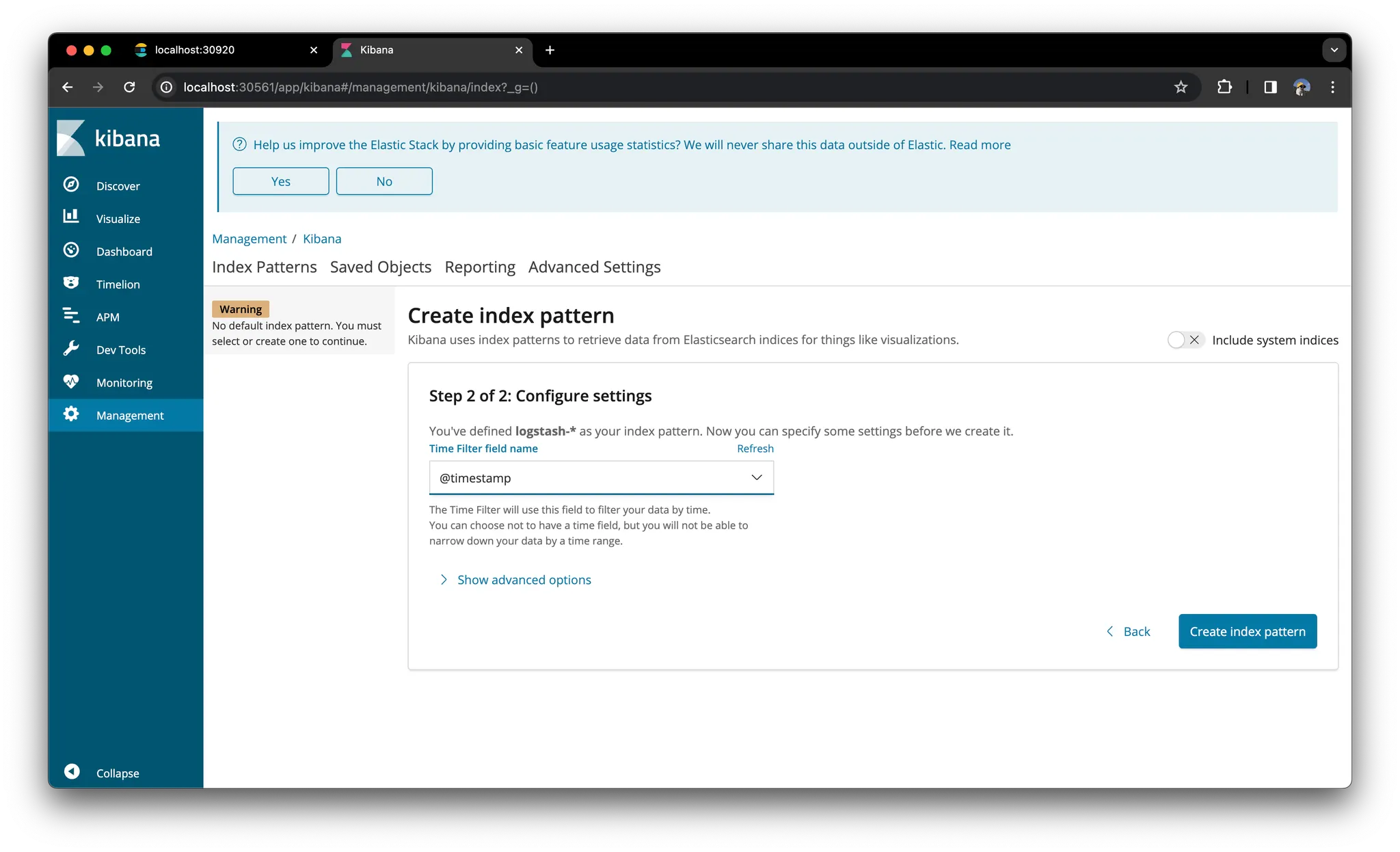Click Create index pattern button
The width and height of the screenshot is (1400, 852).
(1247, 631)
